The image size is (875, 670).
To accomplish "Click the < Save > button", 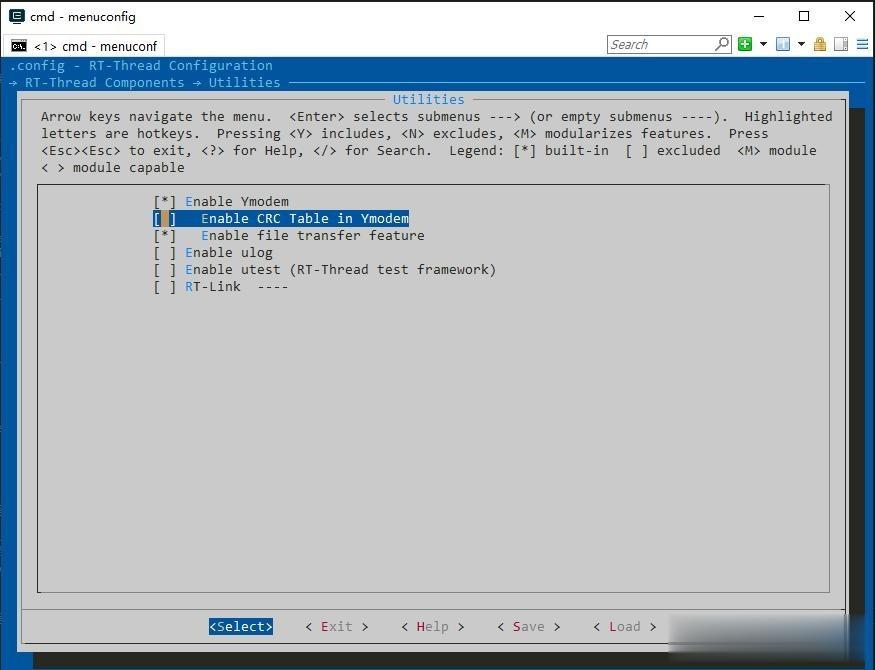I will click(x=528, y=626).
